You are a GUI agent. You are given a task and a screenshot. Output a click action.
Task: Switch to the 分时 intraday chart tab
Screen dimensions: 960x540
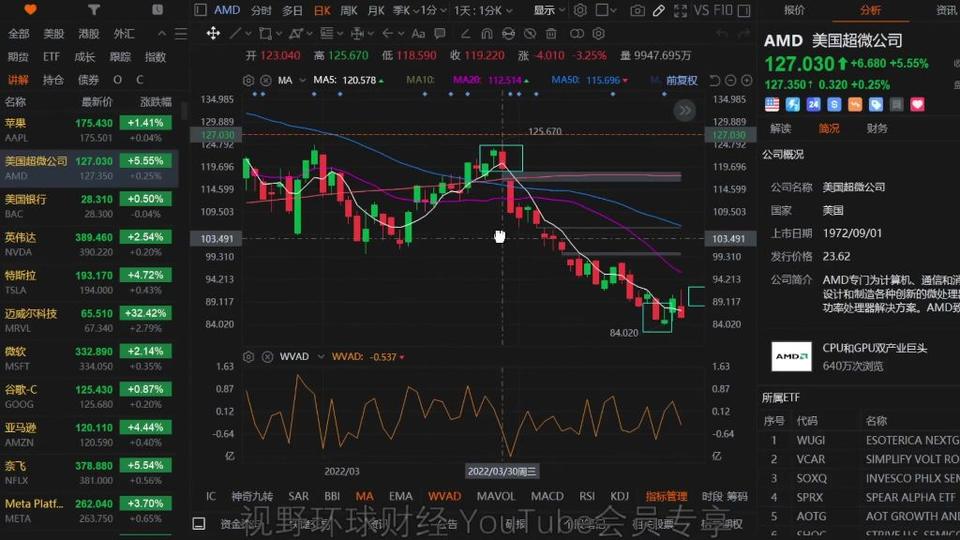[x=261, y=10]
